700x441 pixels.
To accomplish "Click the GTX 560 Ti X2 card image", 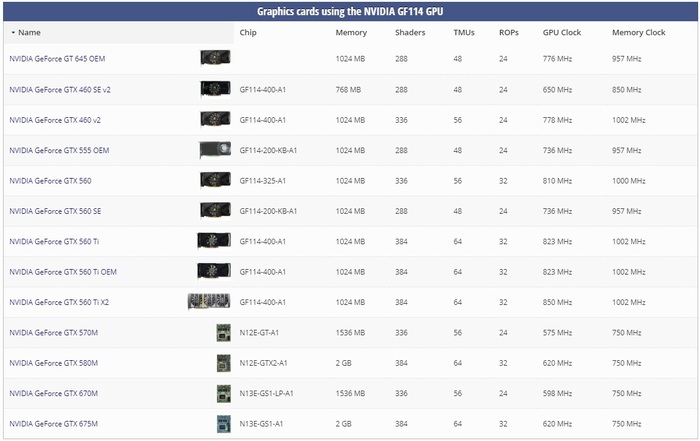I will (x=209, y=302).
